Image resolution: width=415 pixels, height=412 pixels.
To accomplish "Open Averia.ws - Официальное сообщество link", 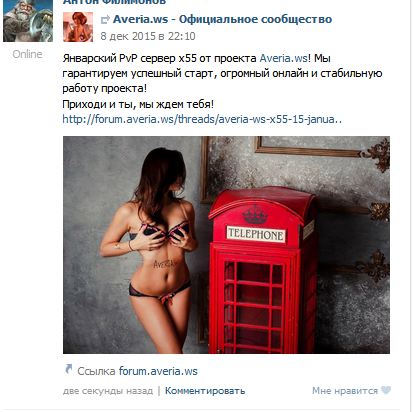I will click(222, 19).
